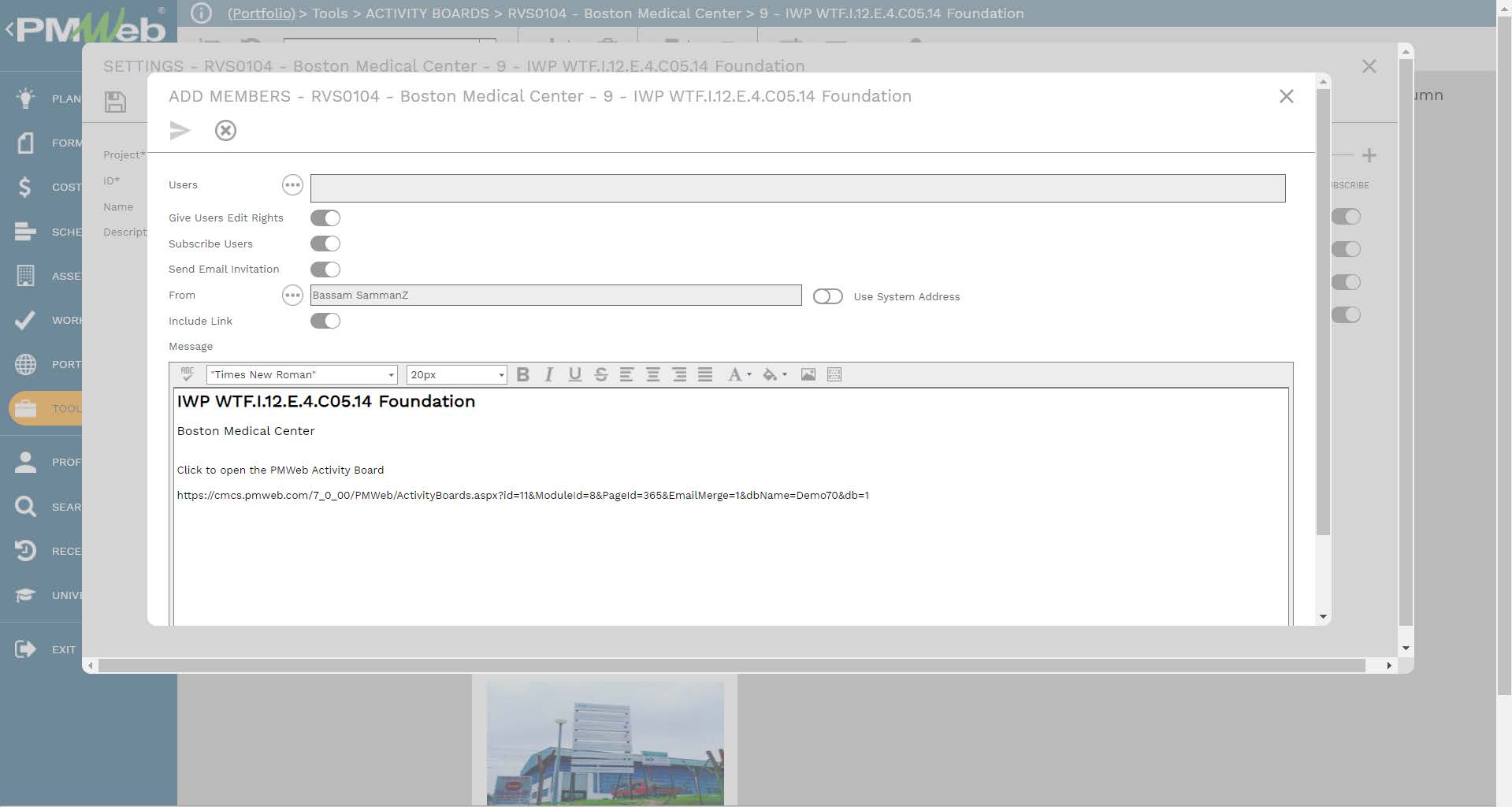The width and height of the screenshot is (1512, 807).
Task: Disable Give Users Edit Rights
Action: [x=325, y=218]
